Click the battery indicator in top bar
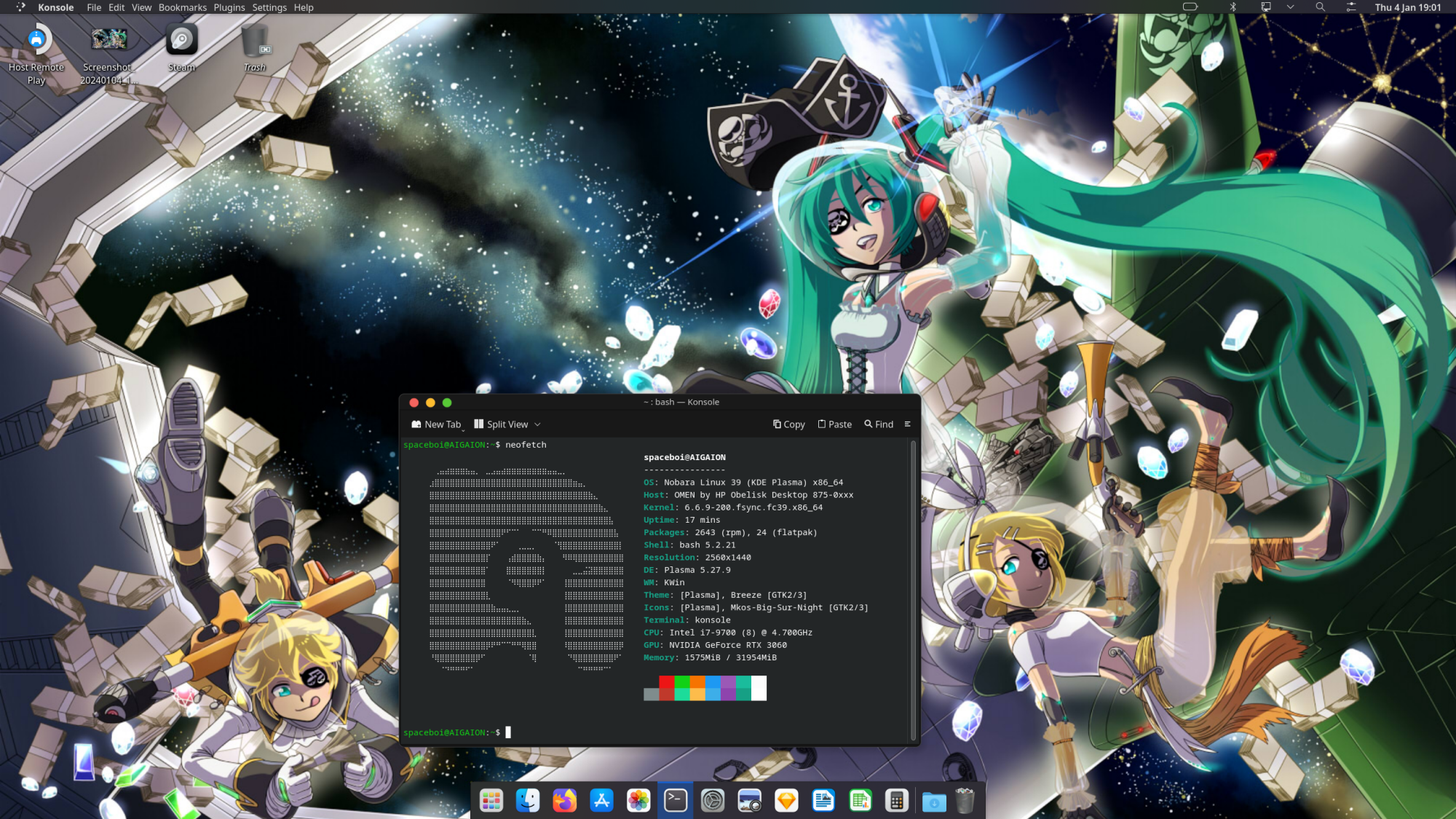This screenshot has width=1456, height=819. pos(1190,7)
